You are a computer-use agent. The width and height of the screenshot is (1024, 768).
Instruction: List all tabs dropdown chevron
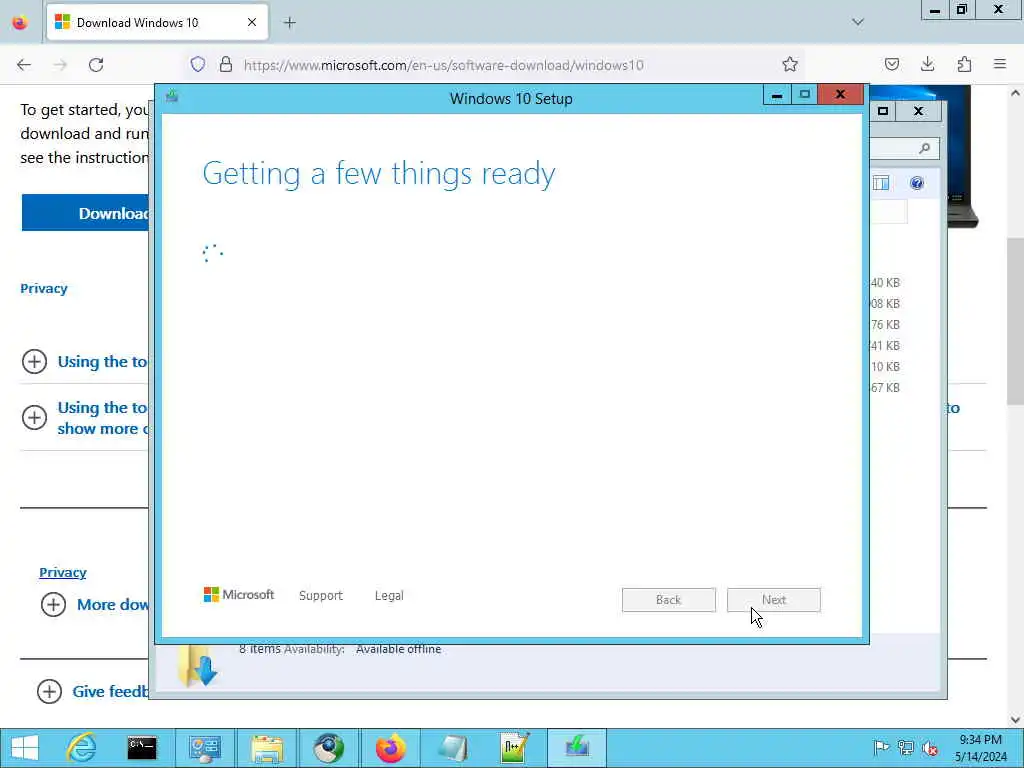pos(858,22)
